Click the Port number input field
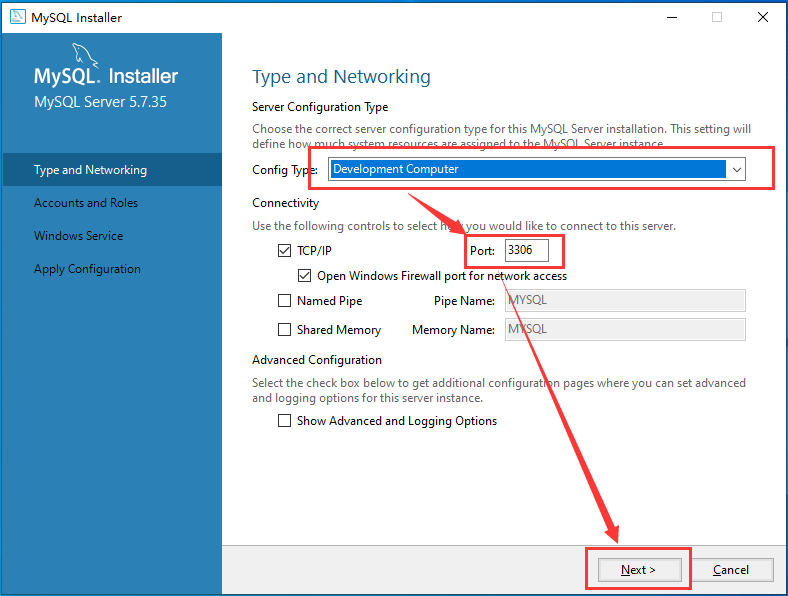Screen dimensions: 788x596 532,251
